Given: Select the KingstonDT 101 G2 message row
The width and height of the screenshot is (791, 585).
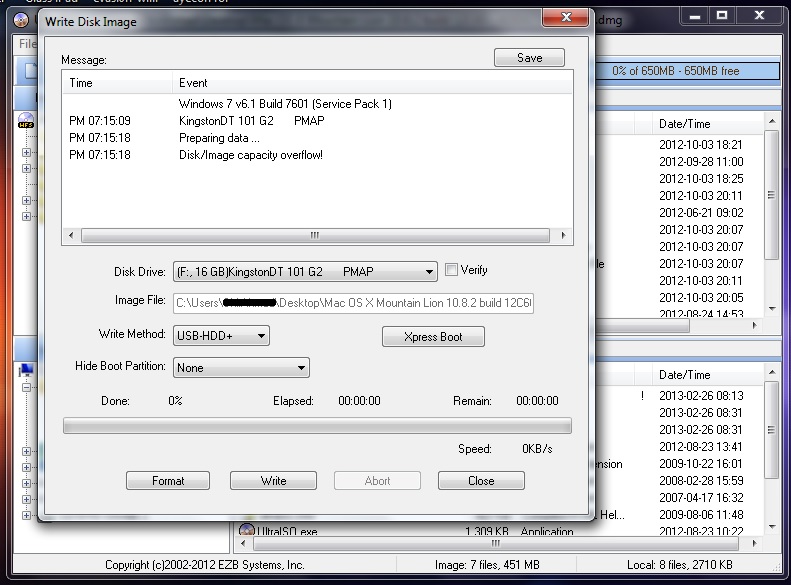Looking at the screenshot, I should pyautogui.click(x=318, y=121).
